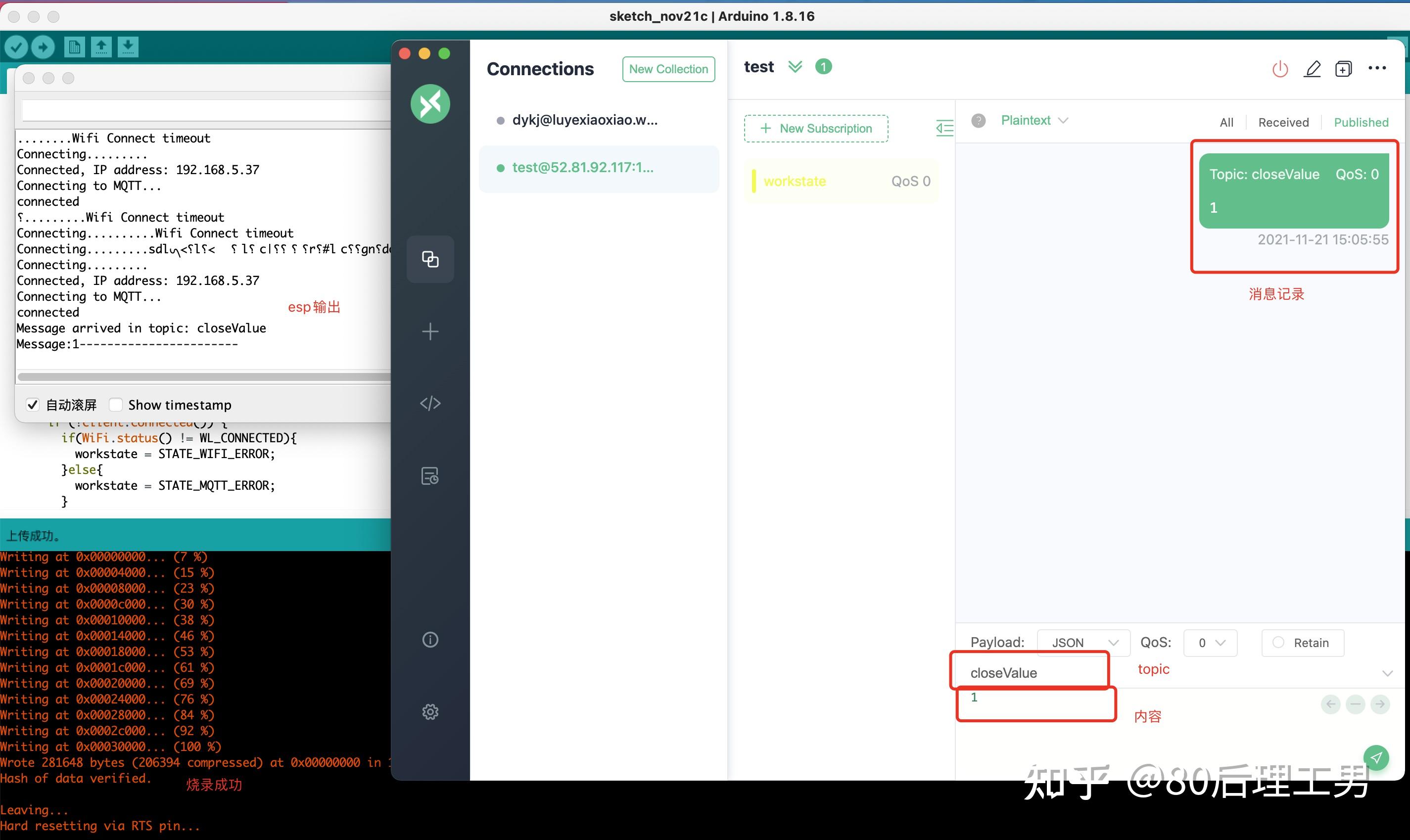Enable the Show timestamp checkbox
This screenshot has height=840, width=1410.
(116, 405)
